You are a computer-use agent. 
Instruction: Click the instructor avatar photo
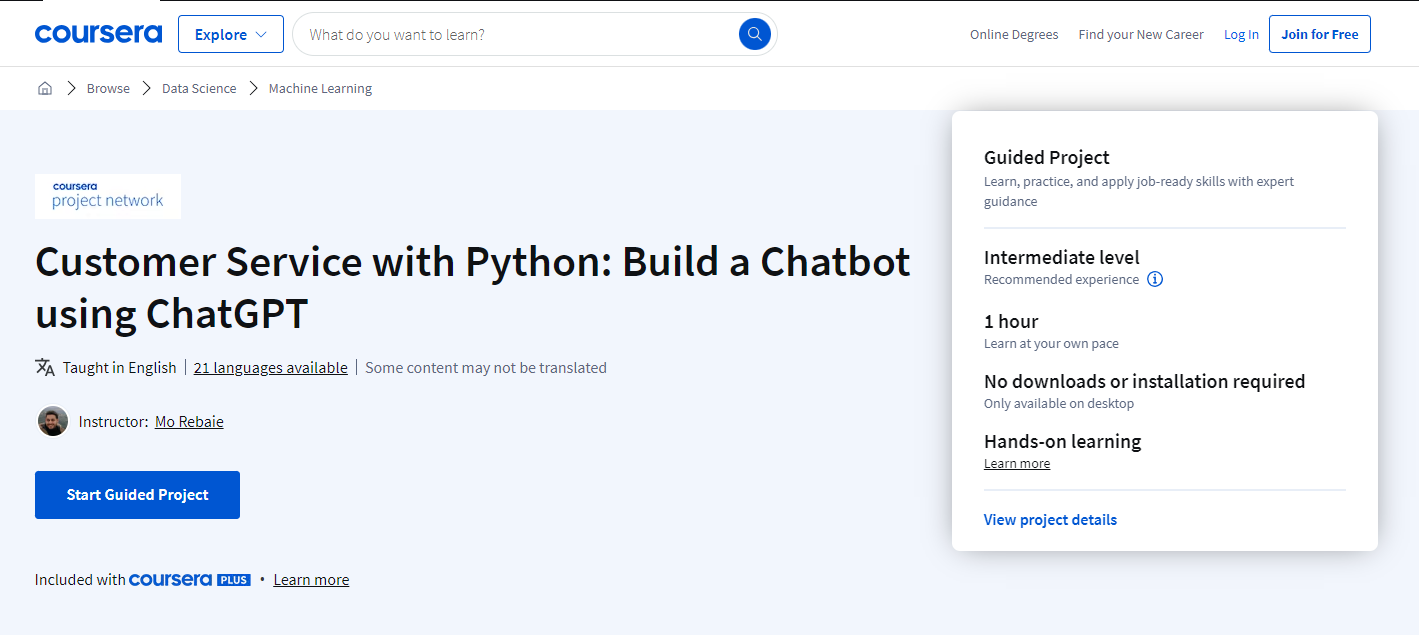[x=53, y=421]
